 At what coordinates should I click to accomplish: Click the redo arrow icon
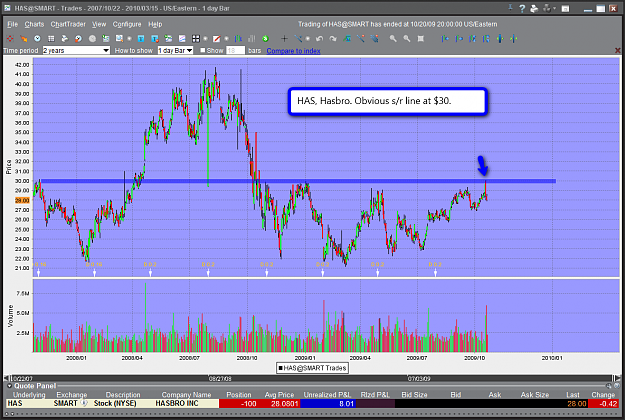pos(333,39)
